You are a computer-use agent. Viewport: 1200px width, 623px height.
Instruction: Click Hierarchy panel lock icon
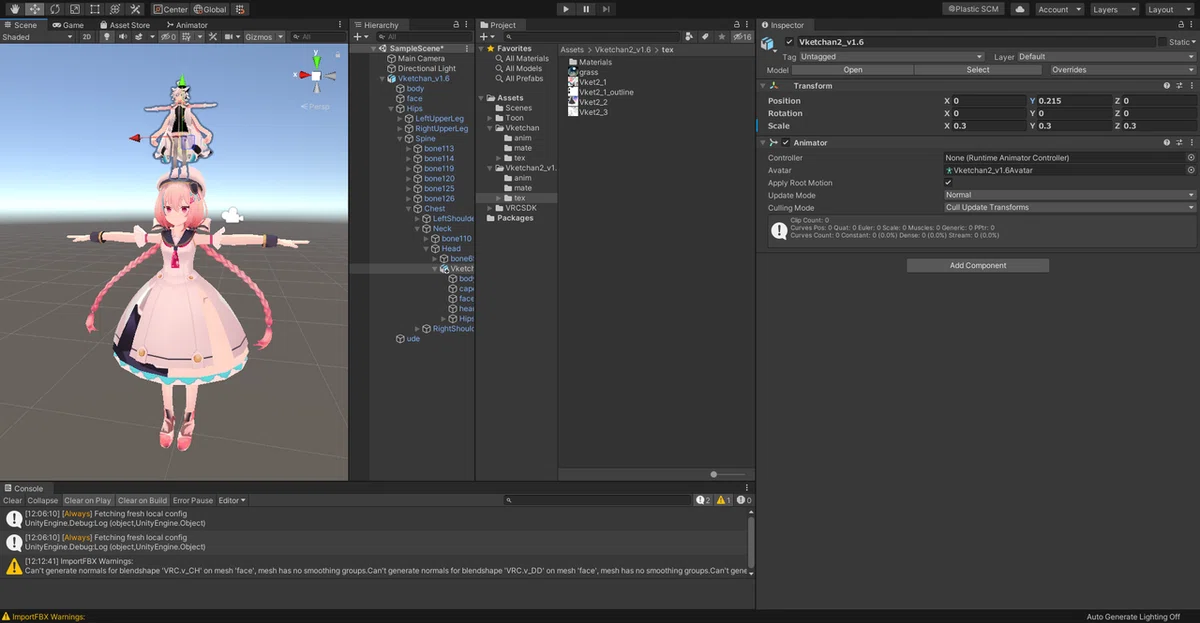[455, 25]
